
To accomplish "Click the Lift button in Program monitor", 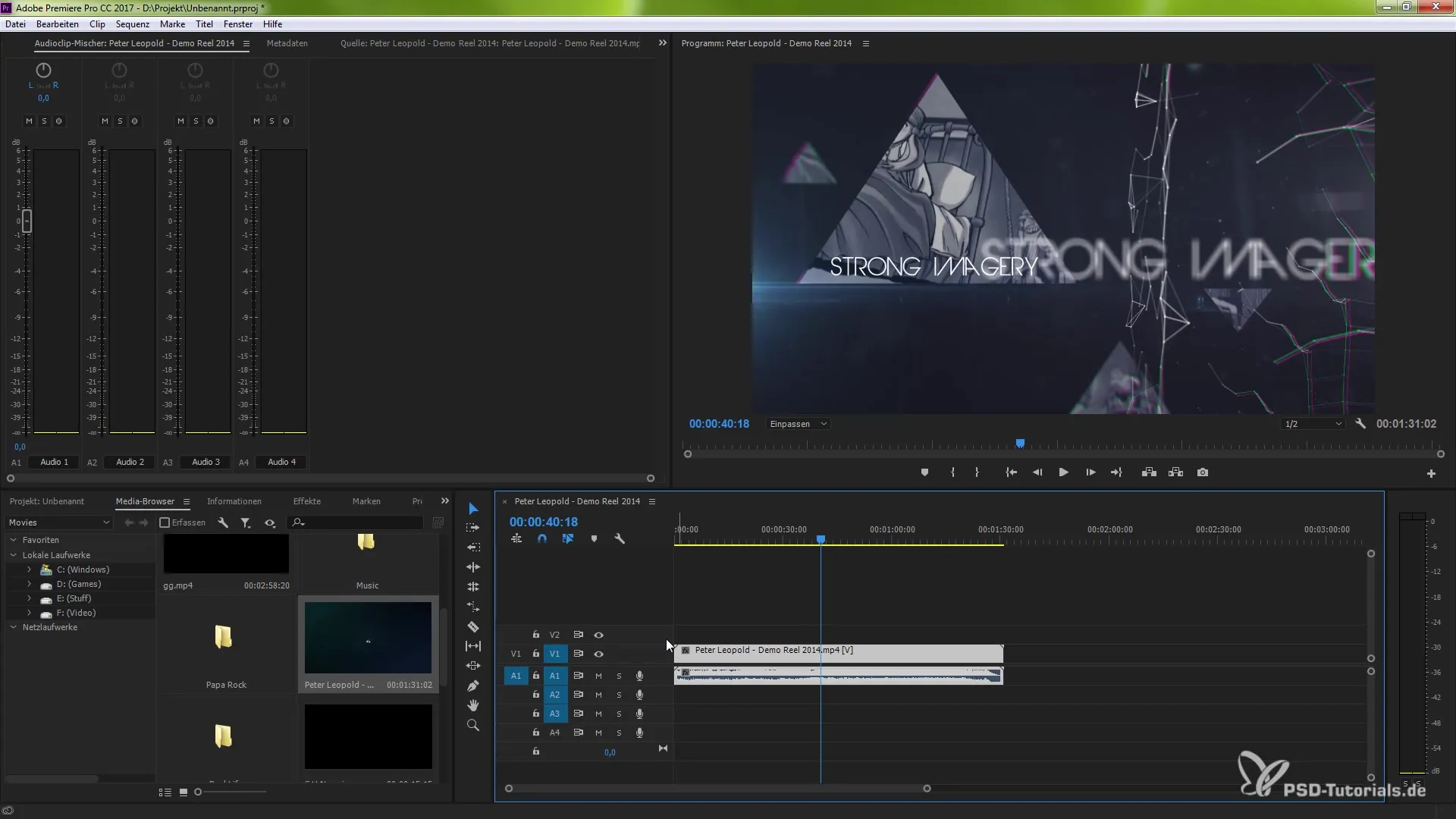I will [1149, 472].
